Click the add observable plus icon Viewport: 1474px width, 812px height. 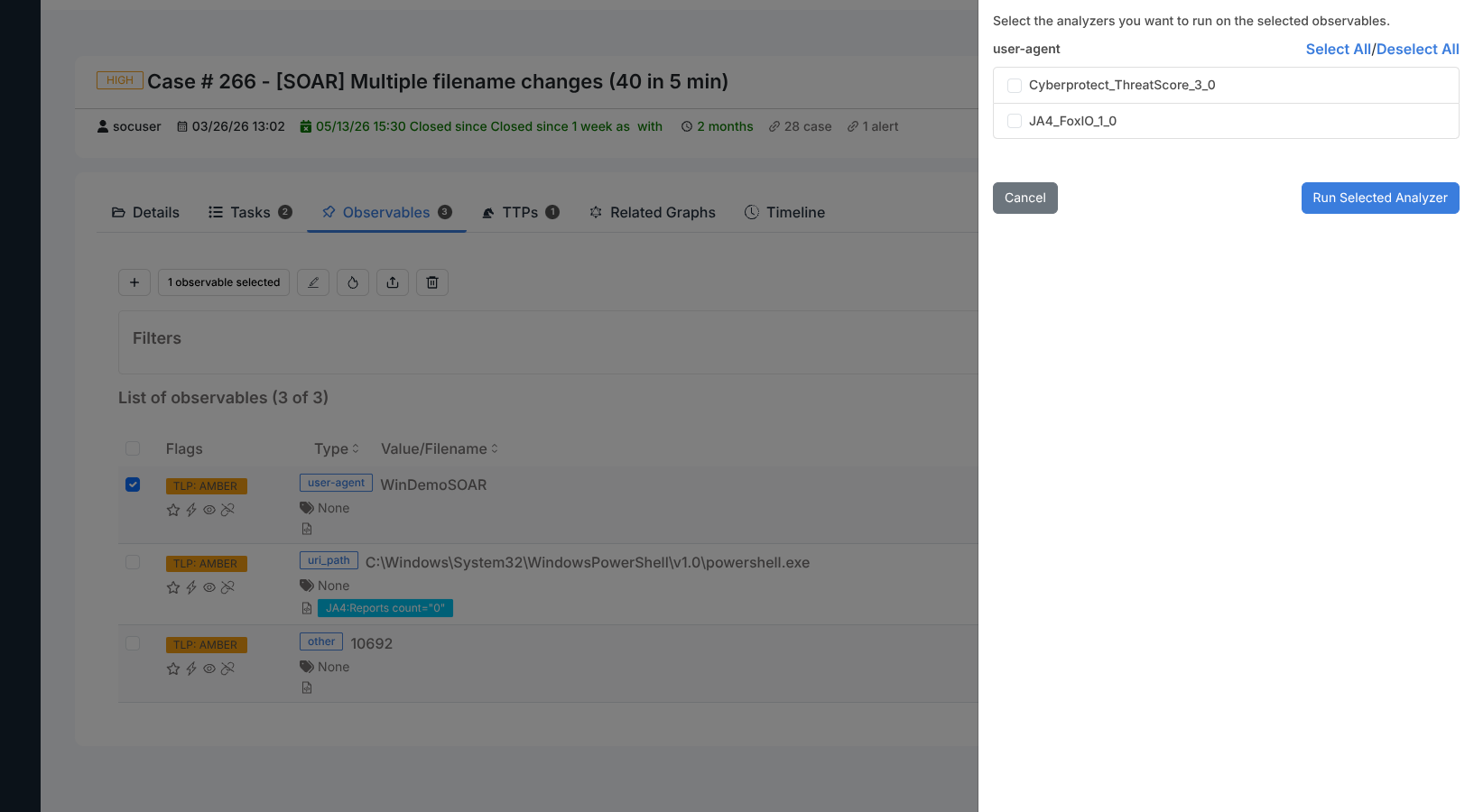pos(134,282)
